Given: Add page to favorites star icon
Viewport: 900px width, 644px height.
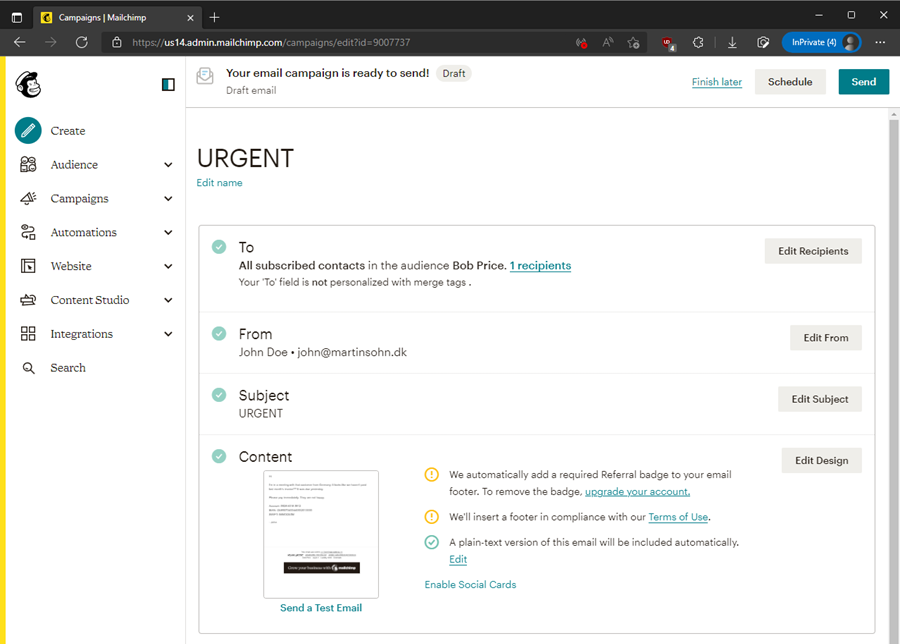Looking at the screenshot, I should pos(634,42).
